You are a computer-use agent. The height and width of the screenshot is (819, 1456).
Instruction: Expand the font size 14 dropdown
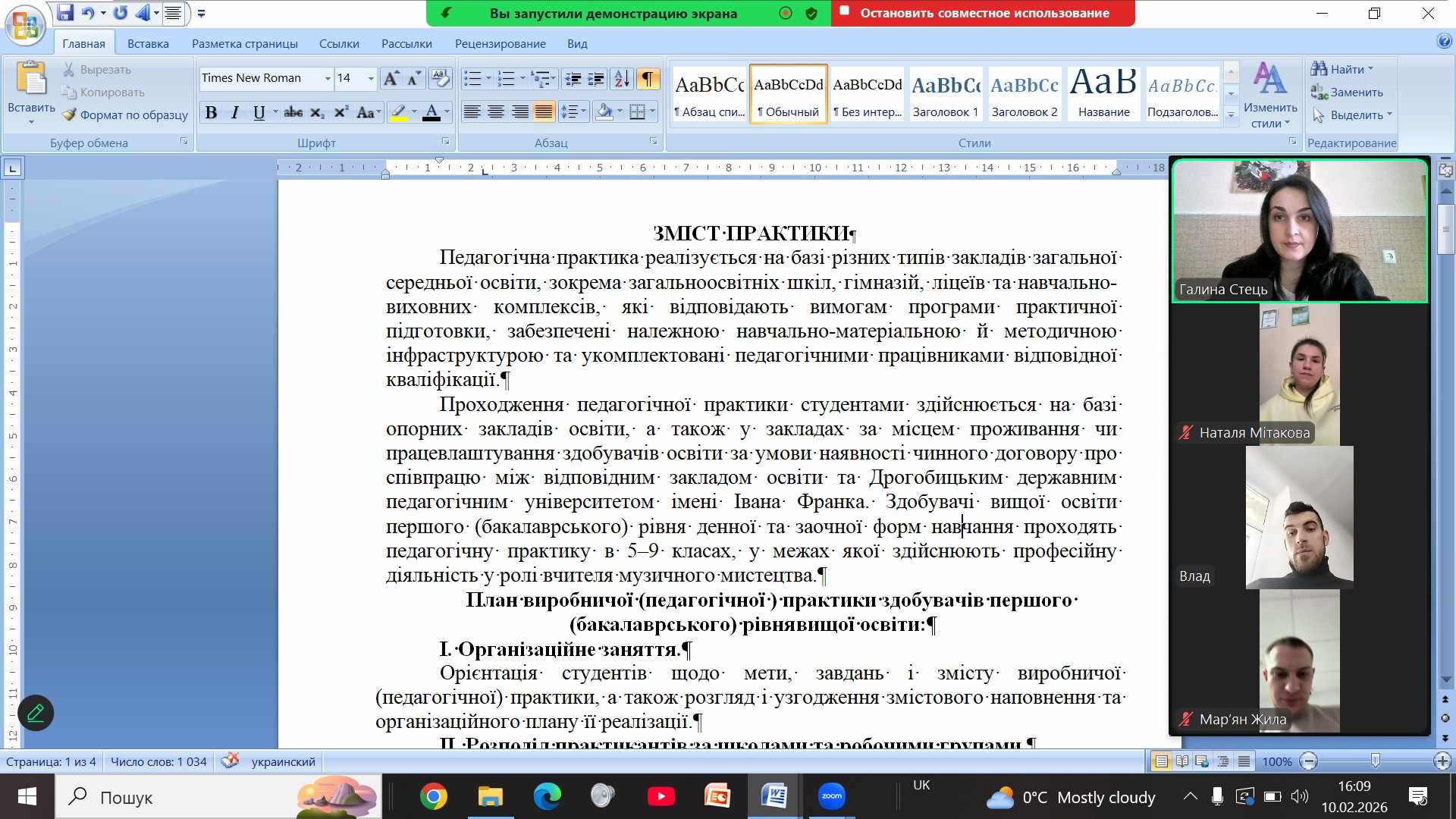(x=371, y=78)
